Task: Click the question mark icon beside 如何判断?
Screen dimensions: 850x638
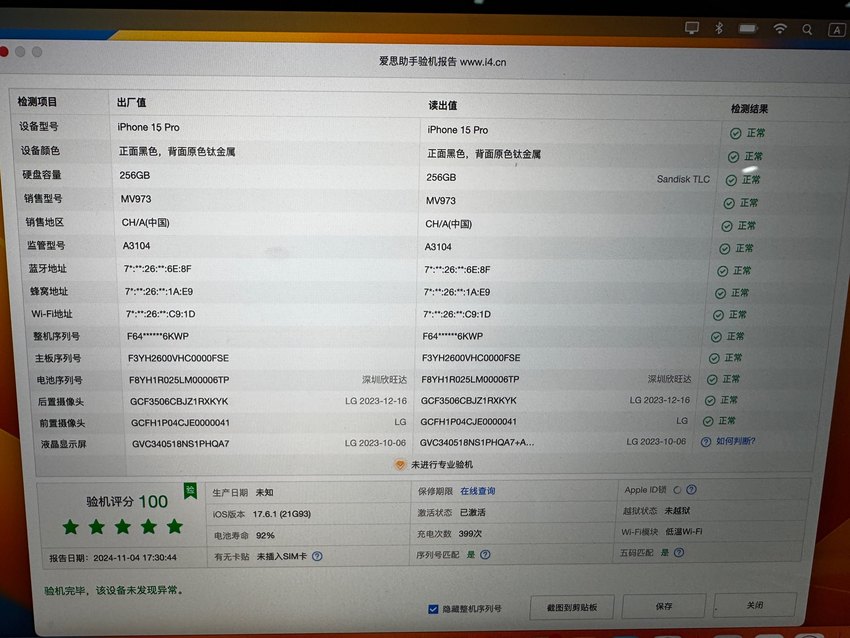Action: coord(705,442)
